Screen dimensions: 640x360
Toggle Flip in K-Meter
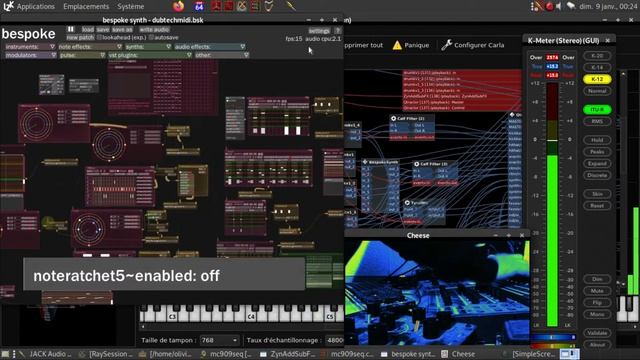[597, 303]
